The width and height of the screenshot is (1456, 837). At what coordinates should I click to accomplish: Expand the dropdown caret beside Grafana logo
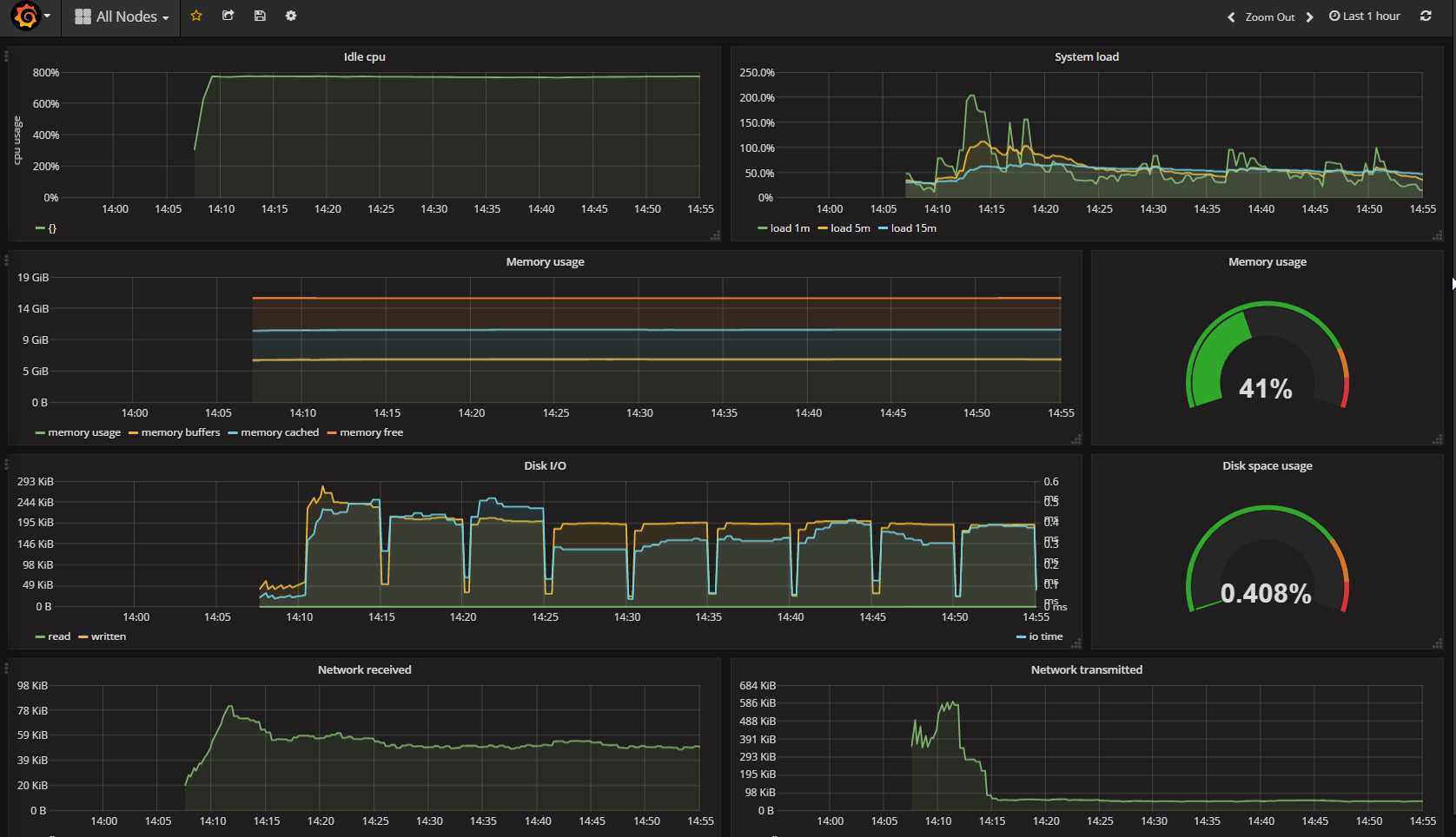pyautogui.click(x=47, y=16)
